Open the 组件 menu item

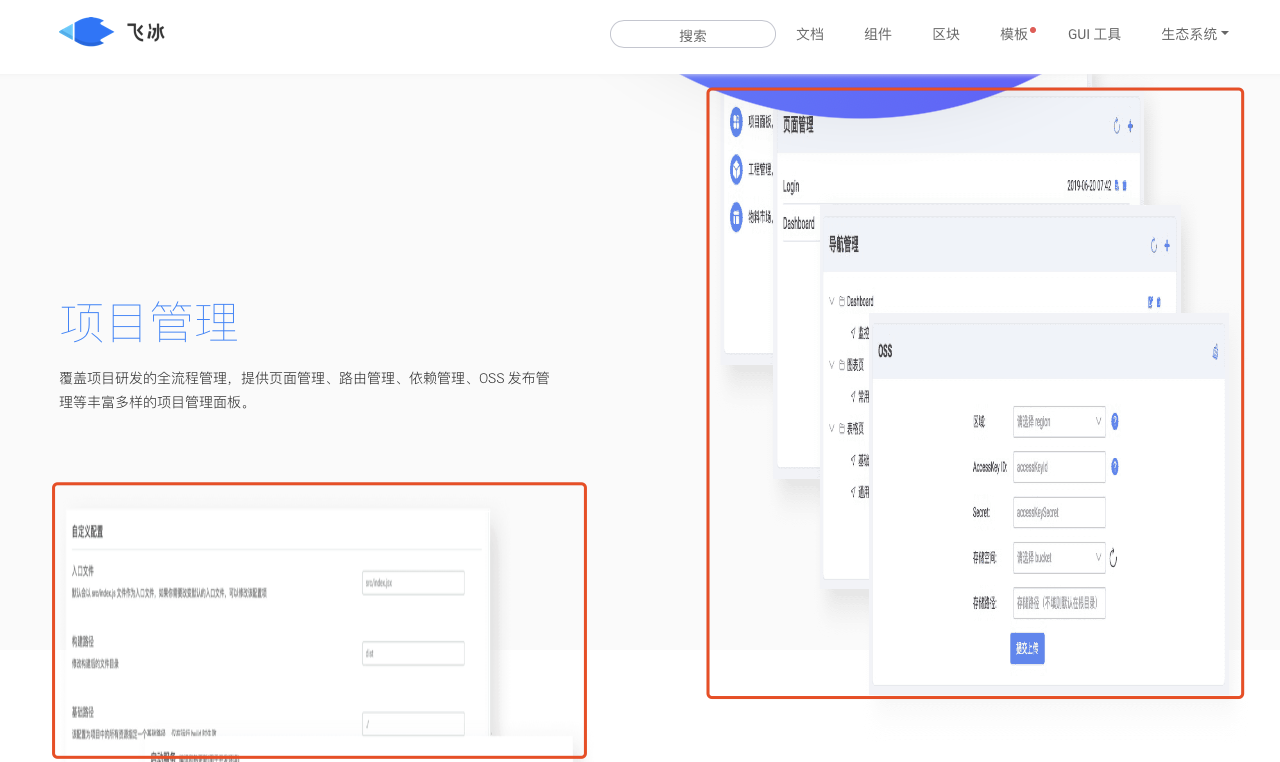point(878,34)
